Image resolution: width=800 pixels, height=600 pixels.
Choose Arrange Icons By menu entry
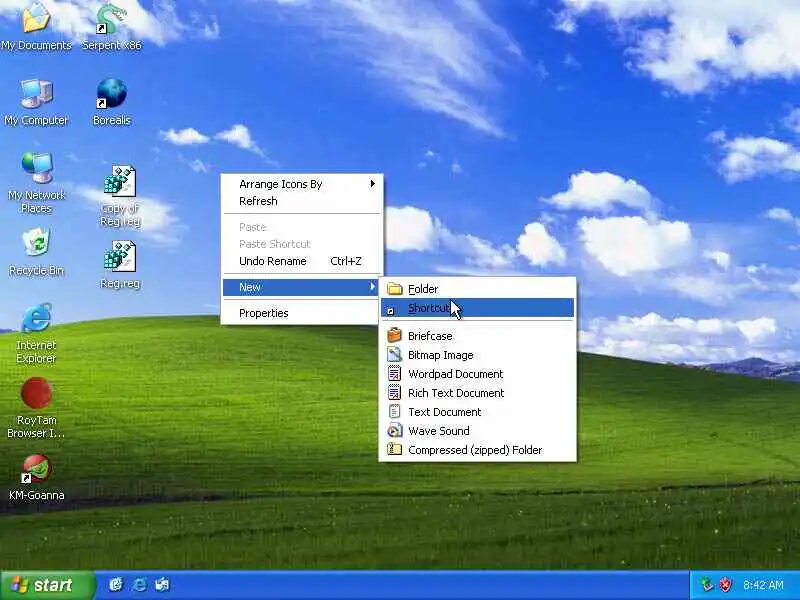[x=302, y=184]
